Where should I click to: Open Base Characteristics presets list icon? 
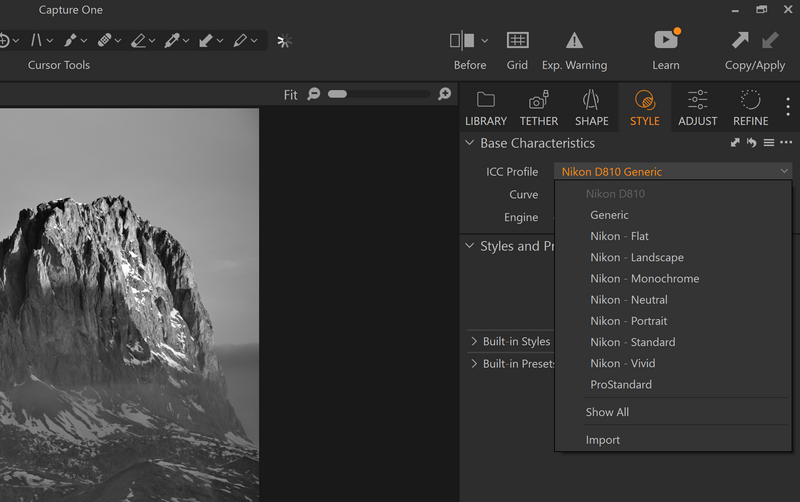[768, 143]
